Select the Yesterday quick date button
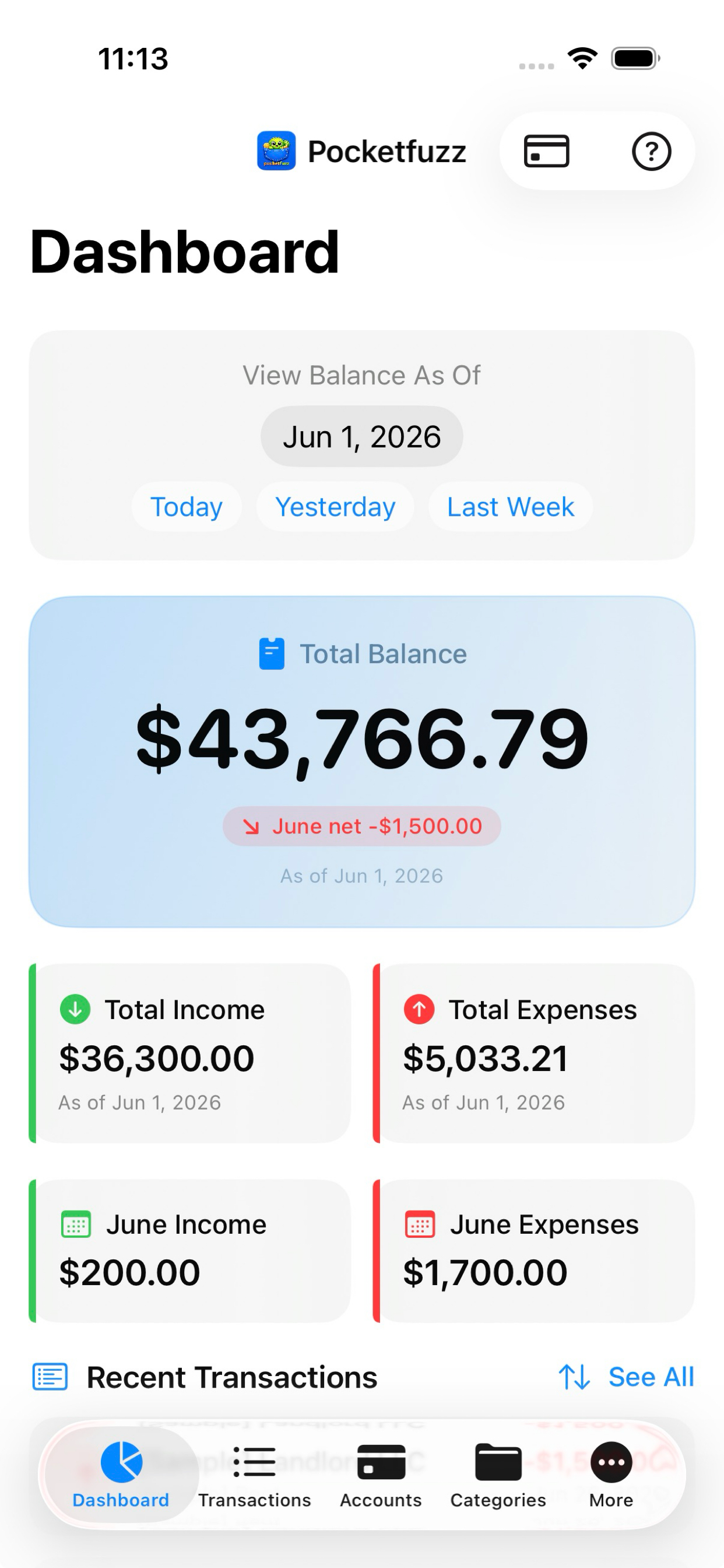724x1568 pixels. click(x=335, y=506)
